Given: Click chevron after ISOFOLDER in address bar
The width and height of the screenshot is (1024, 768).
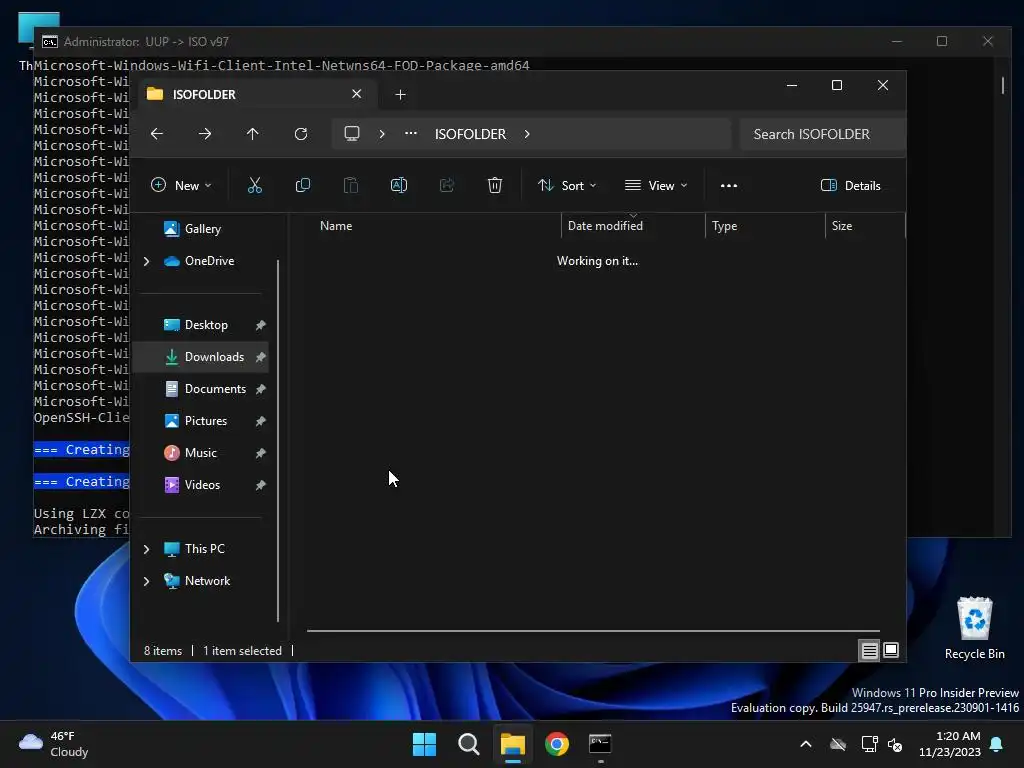Looking at the screenshot, I should [x=527, y=134].
